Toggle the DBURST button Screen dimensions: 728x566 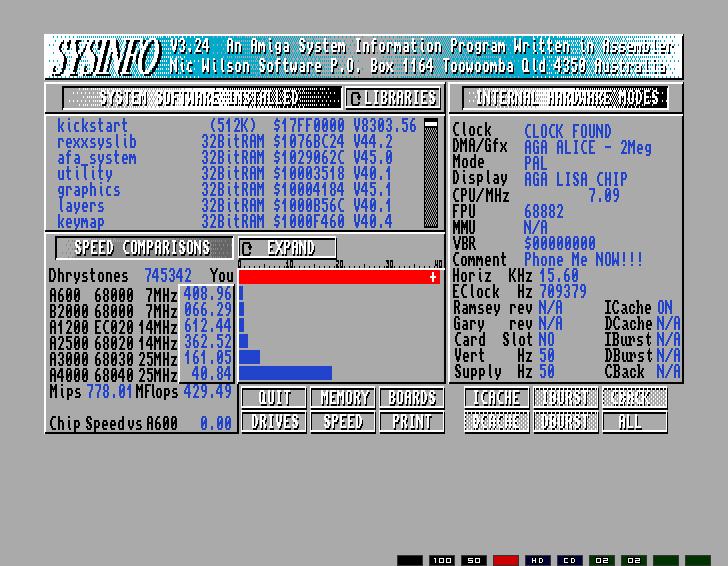[x=566, y=422]
